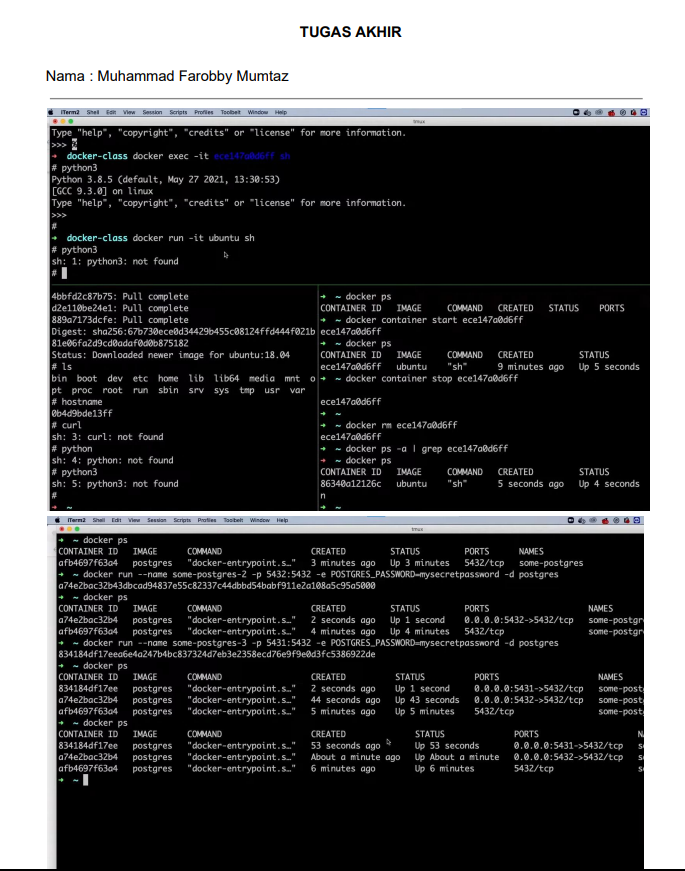
Task: Click the 'docker rm ece147a0d6ff' command
Action: point(401,425)
